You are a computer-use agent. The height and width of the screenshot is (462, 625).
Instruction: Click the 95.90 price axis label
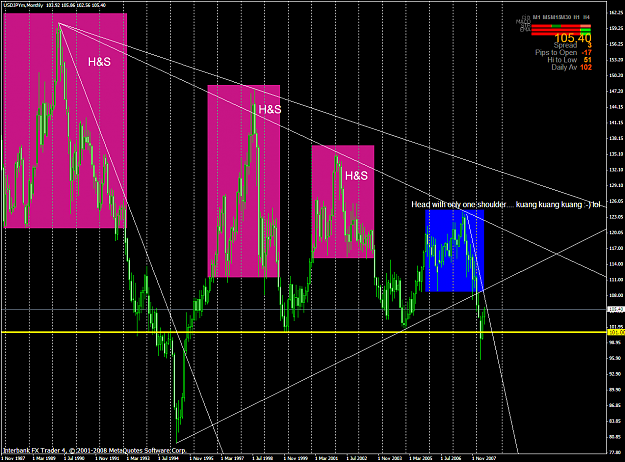[x=616, y=358]
